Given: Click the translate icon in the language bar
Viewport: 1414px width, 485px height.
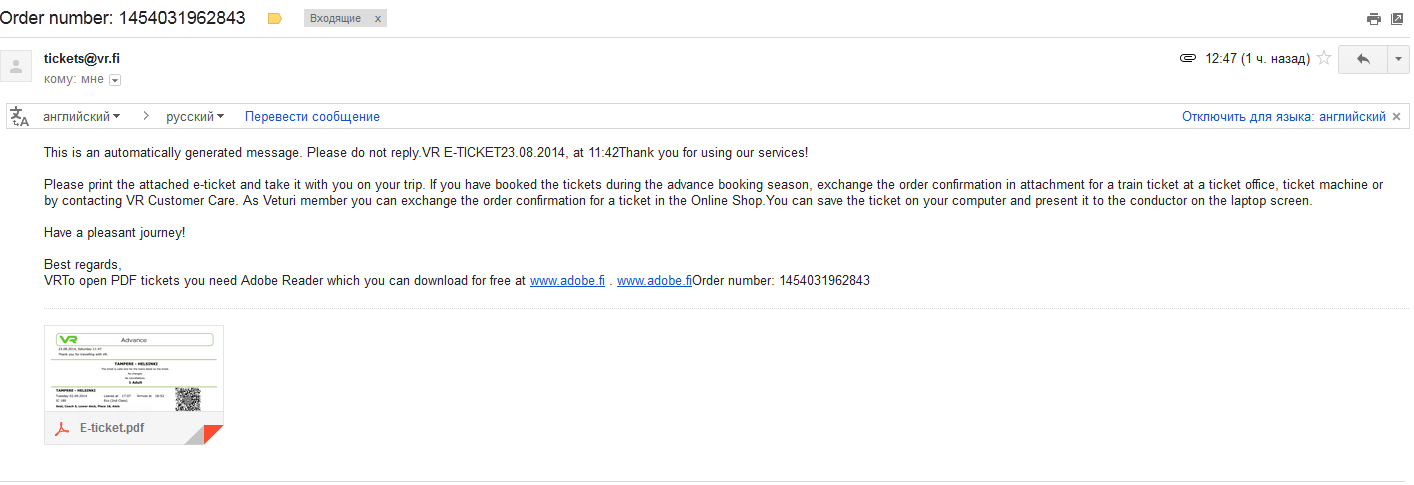Looking at the screenshot, I should [x=20, y=117].
